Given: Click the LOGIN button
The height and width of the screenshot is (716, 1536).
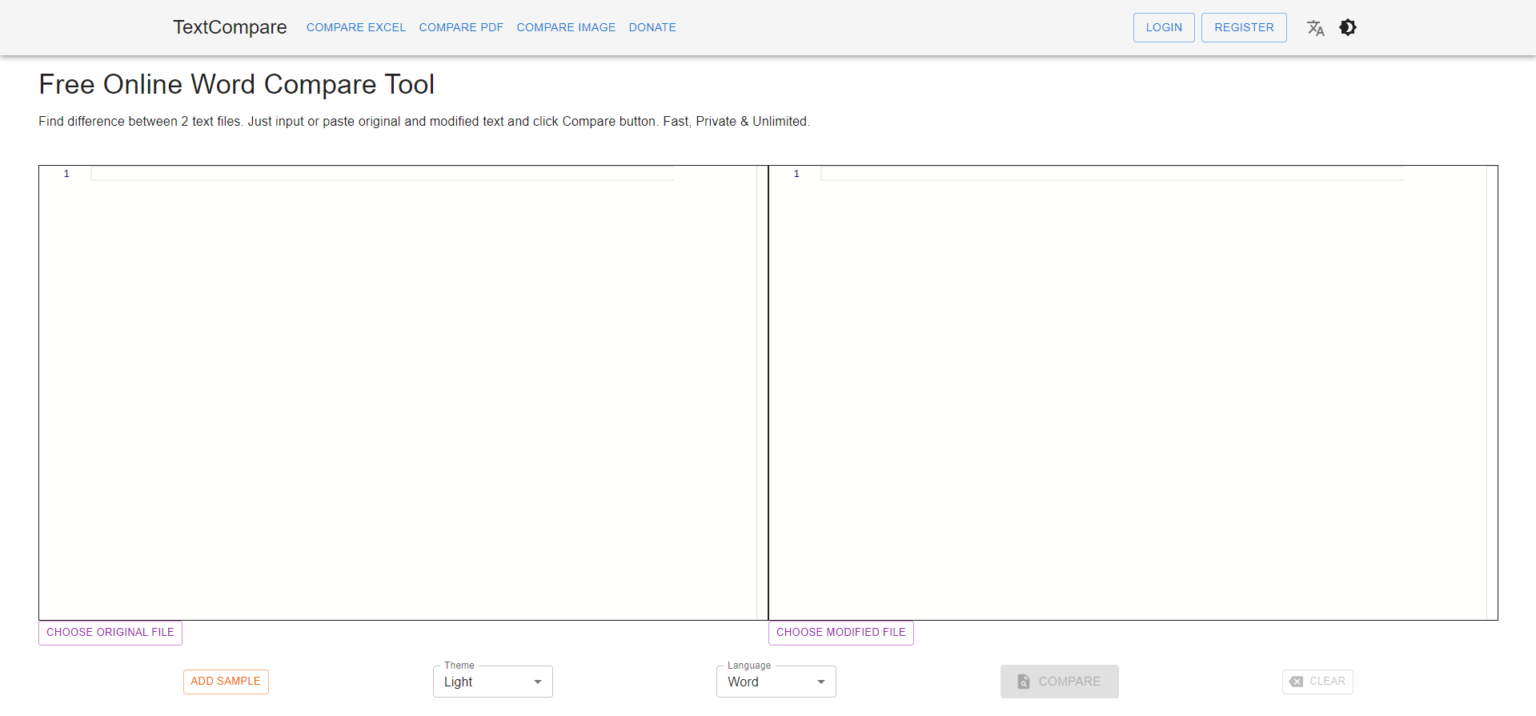Looking at the screenshot, I should 1163,27.
